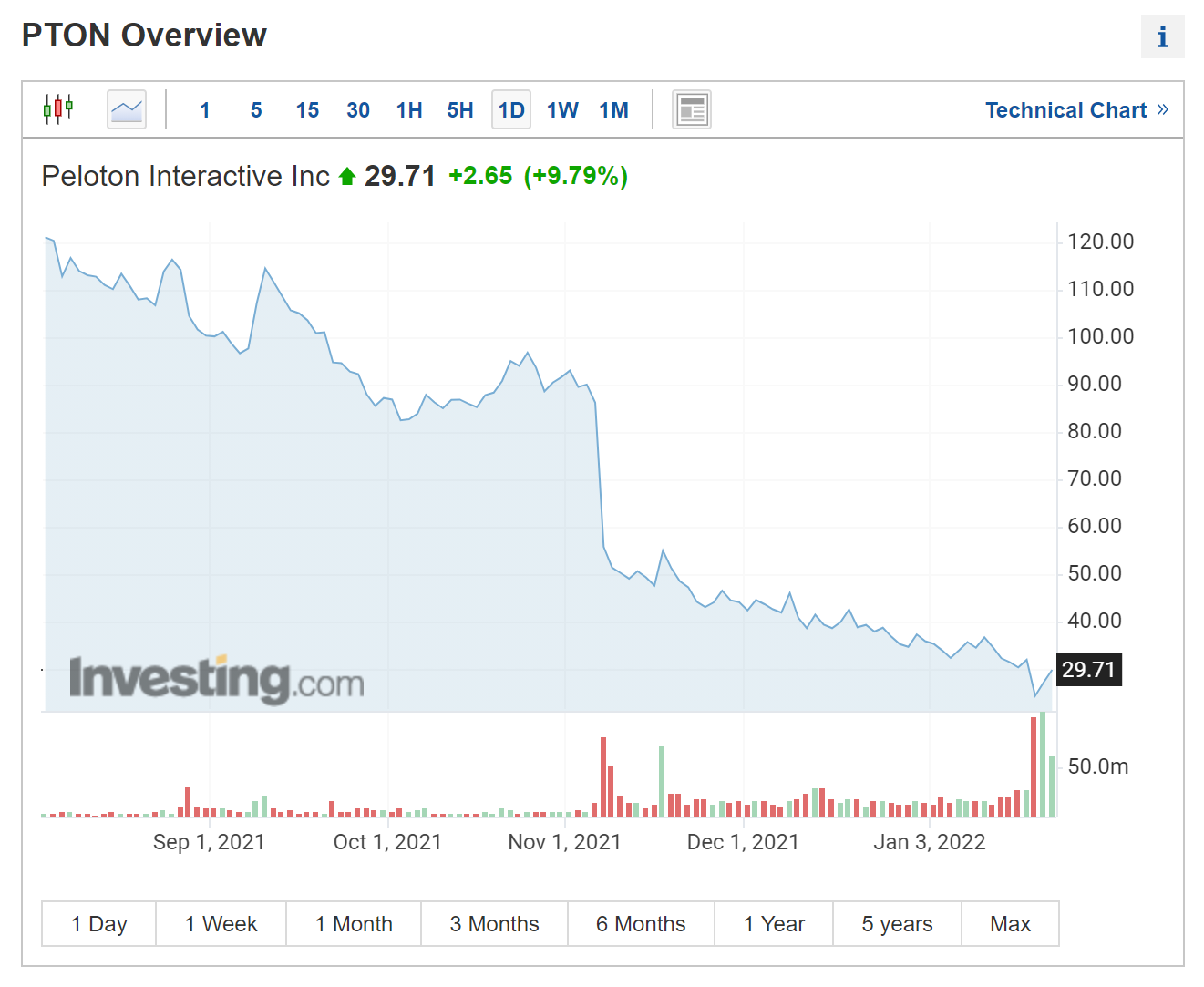Show the 1 Month time range
This screenshot has width=1204, height=987.
point(354,924)
